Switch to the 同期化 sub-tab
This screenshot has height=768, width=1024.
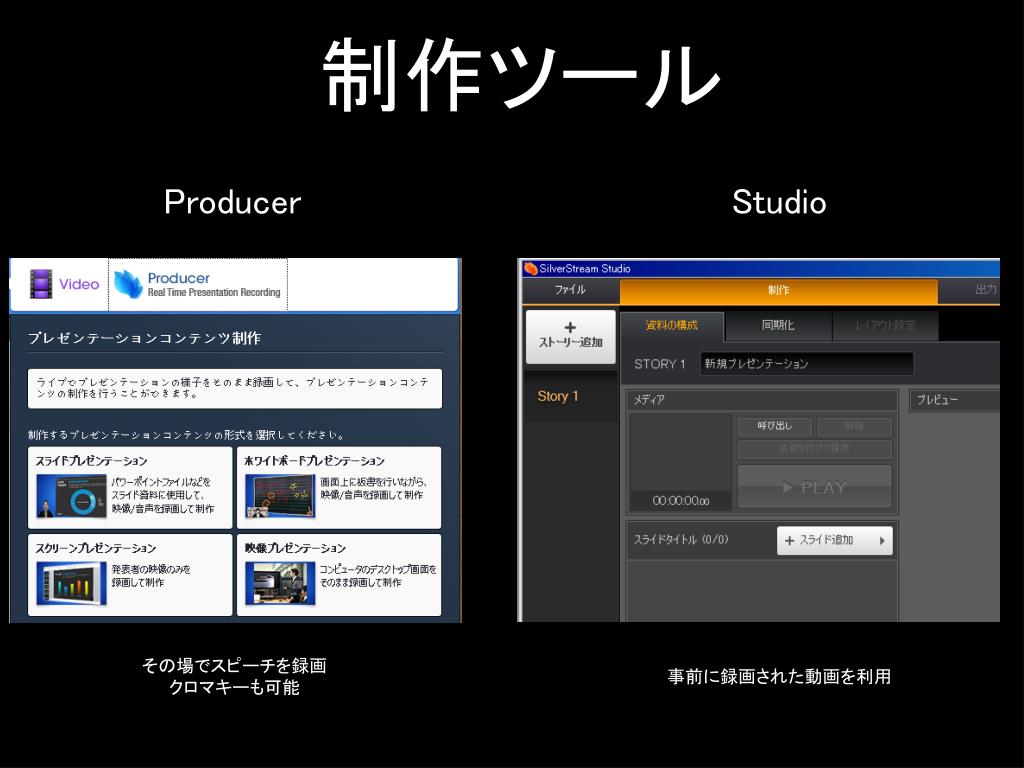point(778,326)
